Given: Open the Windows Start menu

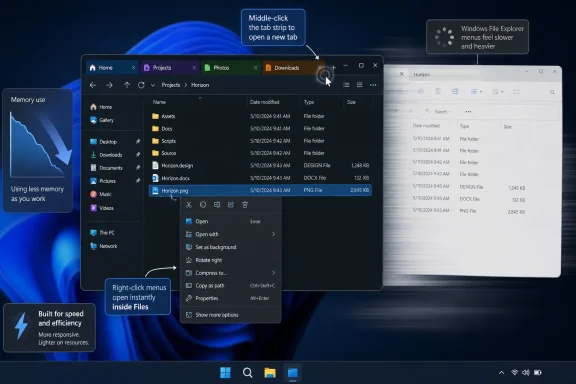Looking at the screenshot, I should click(x=225, y=373).
